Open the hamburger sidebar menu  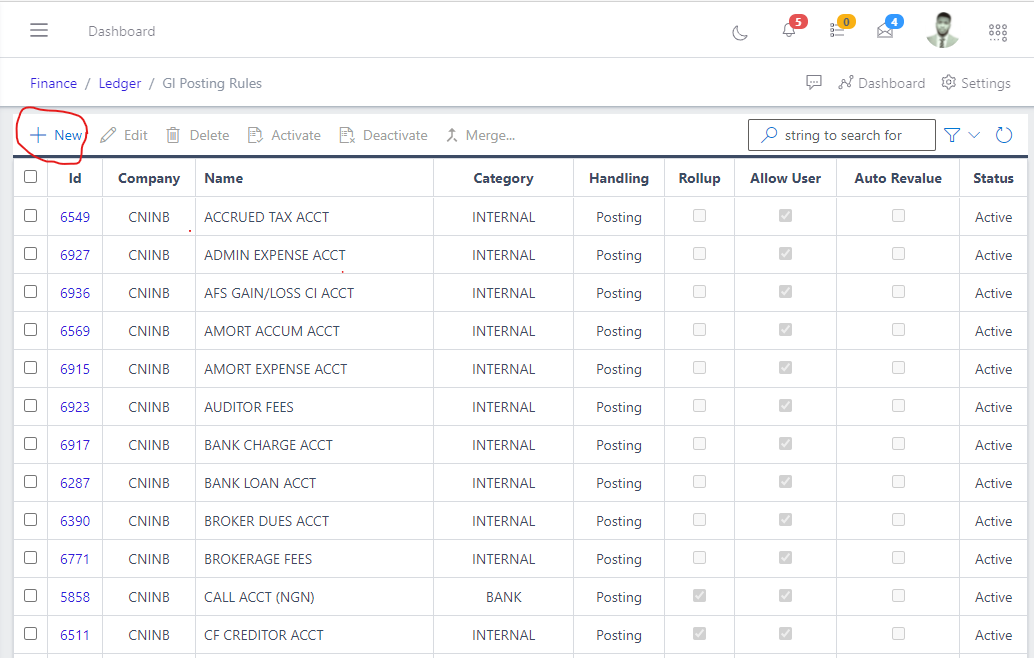pyautogui.click(x=39, y=30)
